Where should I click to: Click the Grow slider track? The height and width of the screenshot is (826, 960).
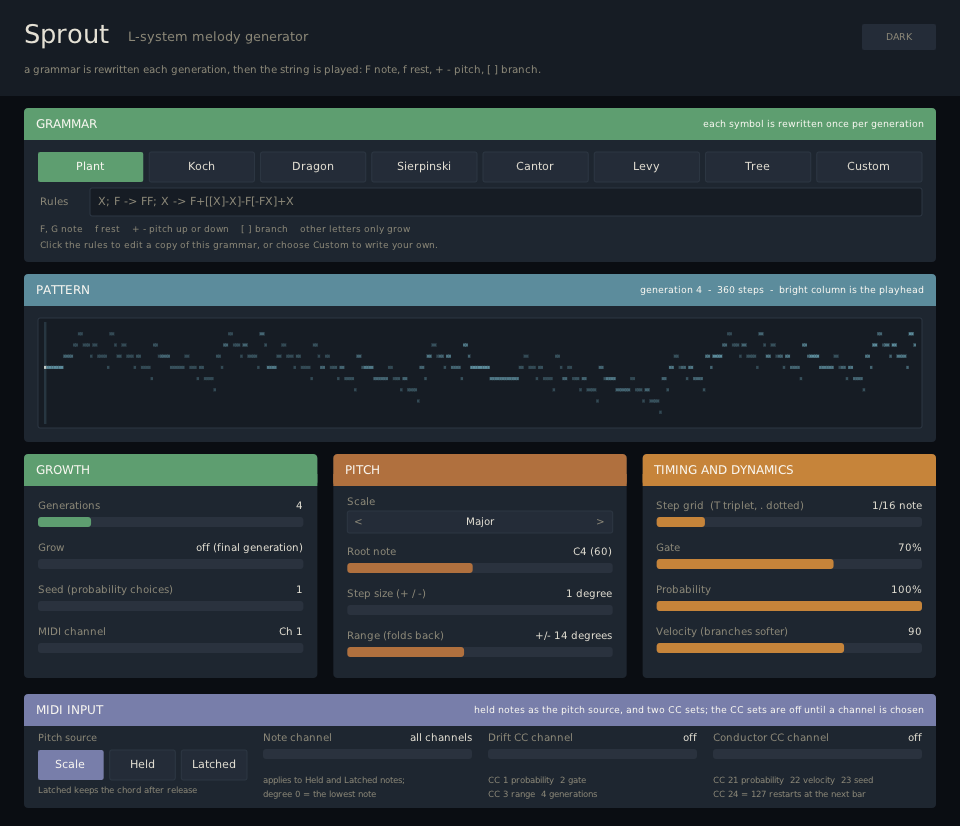(x=170, y=564)
